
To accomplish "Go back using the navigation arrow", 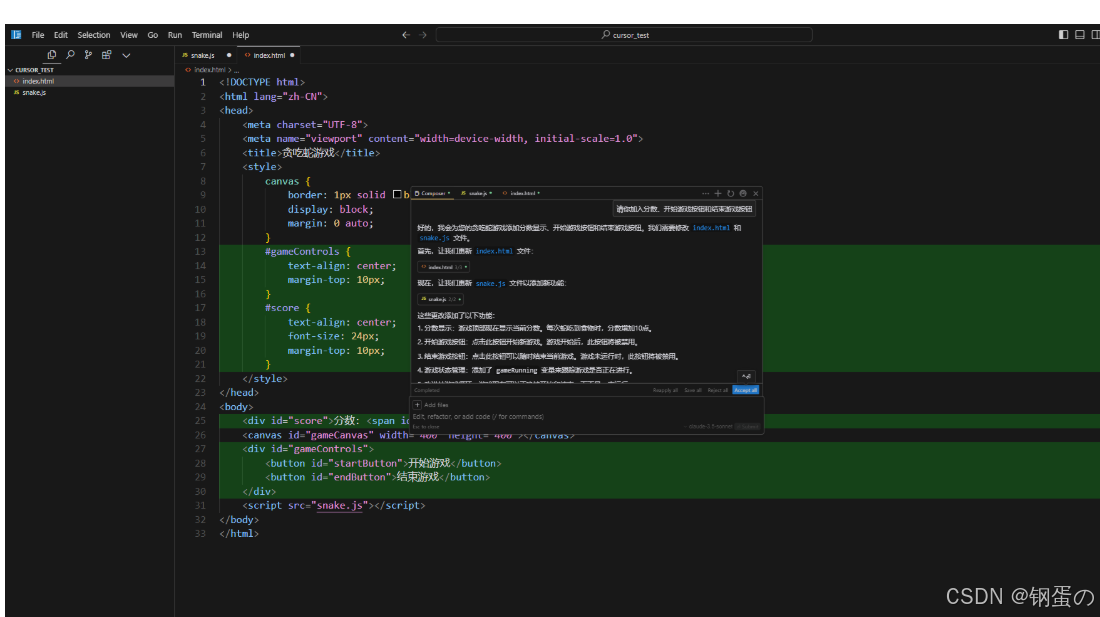I will coord(405,34).
